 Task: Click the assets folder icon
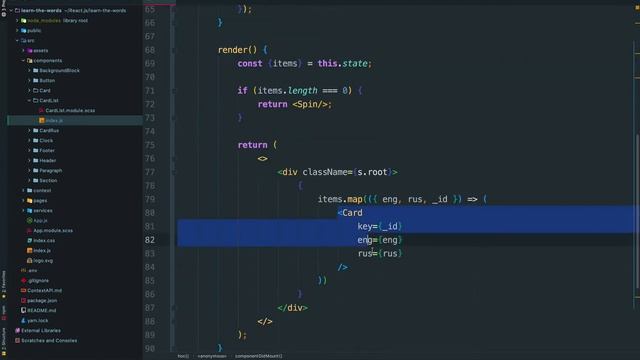pos(29,51)
